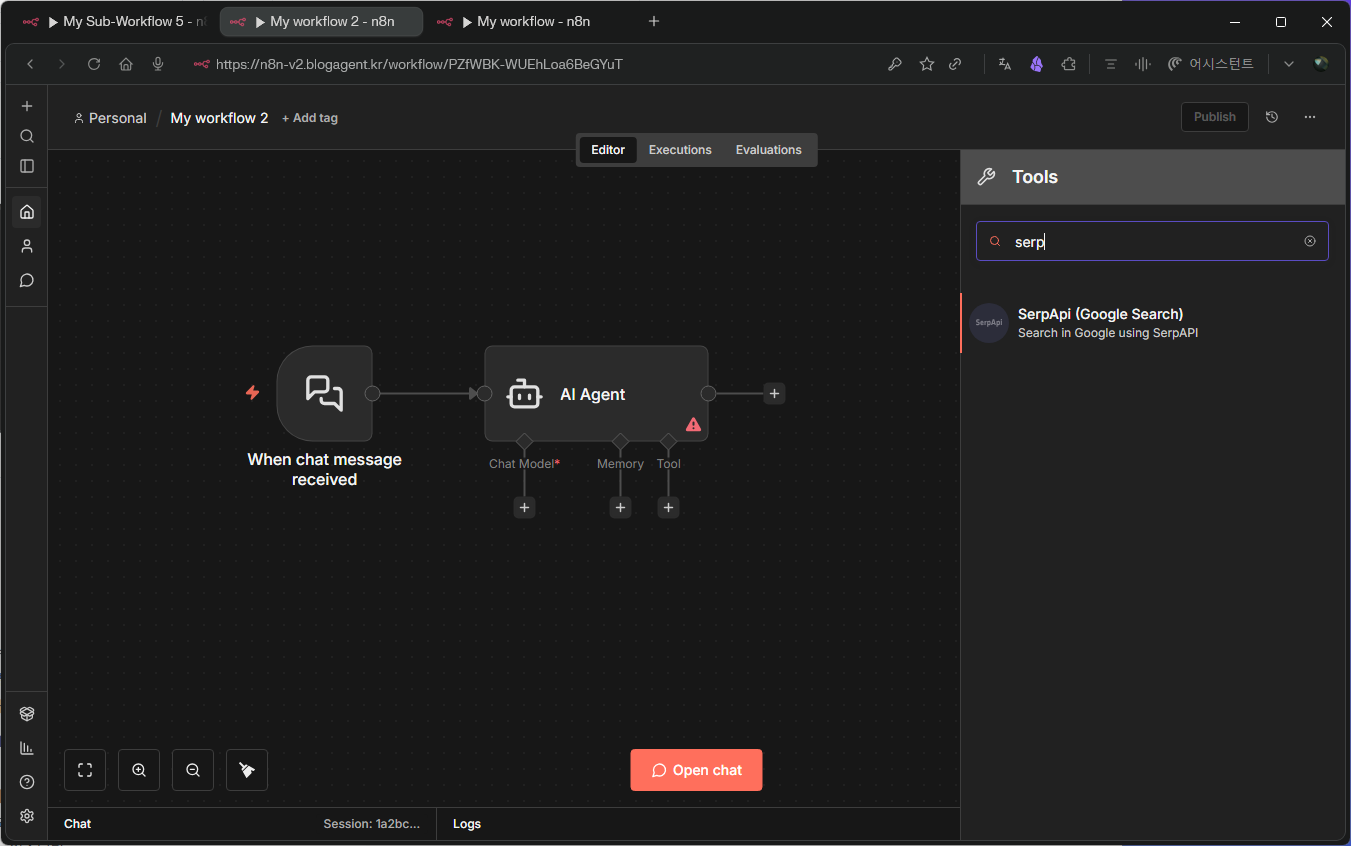Open the chat bubble sidebar icon

[27, 280]
